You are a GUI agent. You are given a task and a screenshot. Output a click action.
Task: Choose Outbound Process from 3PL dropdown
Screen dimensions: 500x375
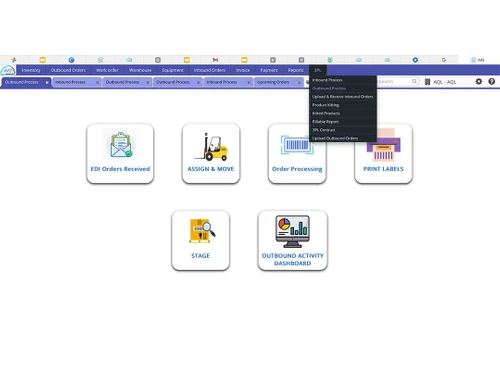click(x=343, y=88)
